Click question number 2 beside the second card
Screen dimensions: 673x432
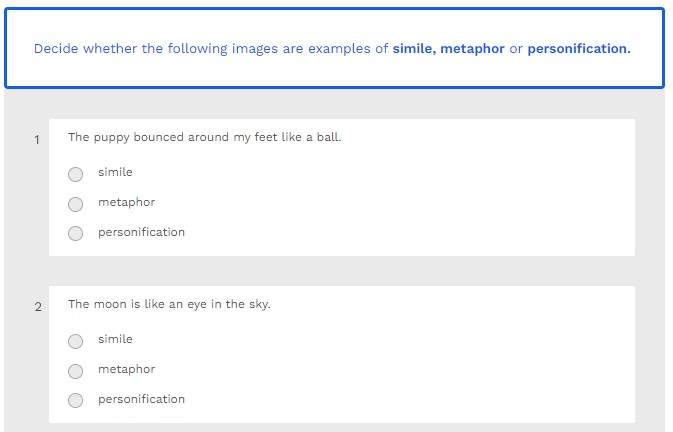(38, 307)
